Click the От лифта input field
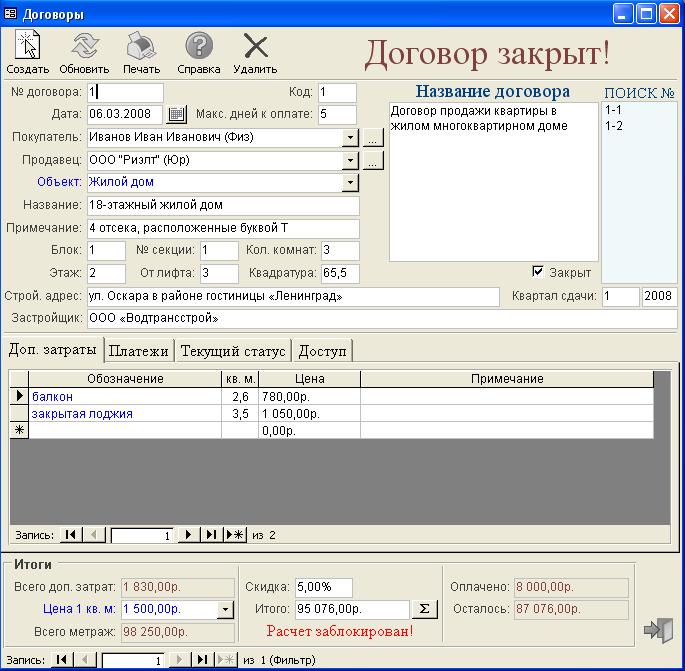The height and width of the screenshot is (671, 685). (219, 273)
